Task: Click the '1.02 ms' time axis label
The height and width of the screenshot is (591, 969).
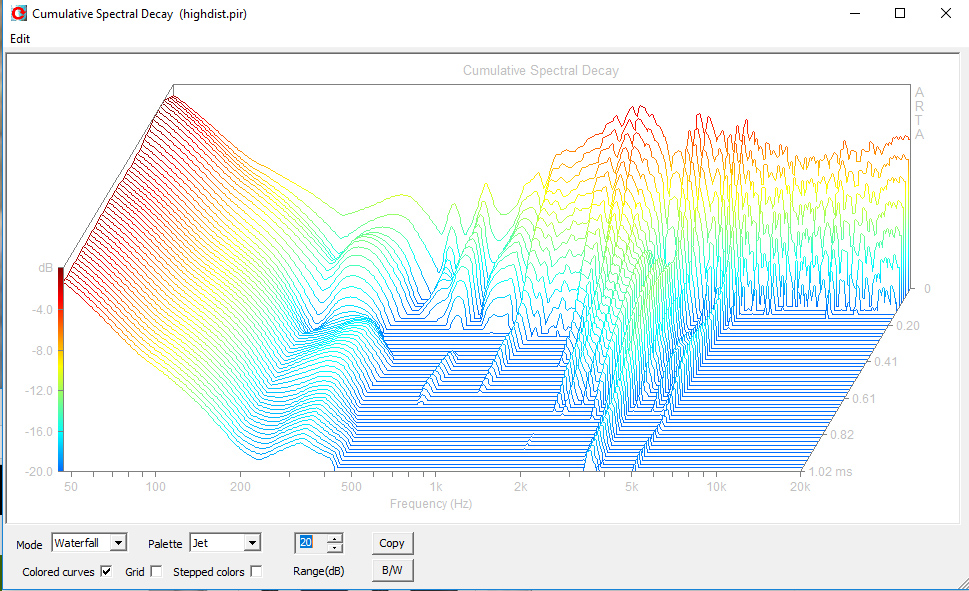Action: coord(830,472)
